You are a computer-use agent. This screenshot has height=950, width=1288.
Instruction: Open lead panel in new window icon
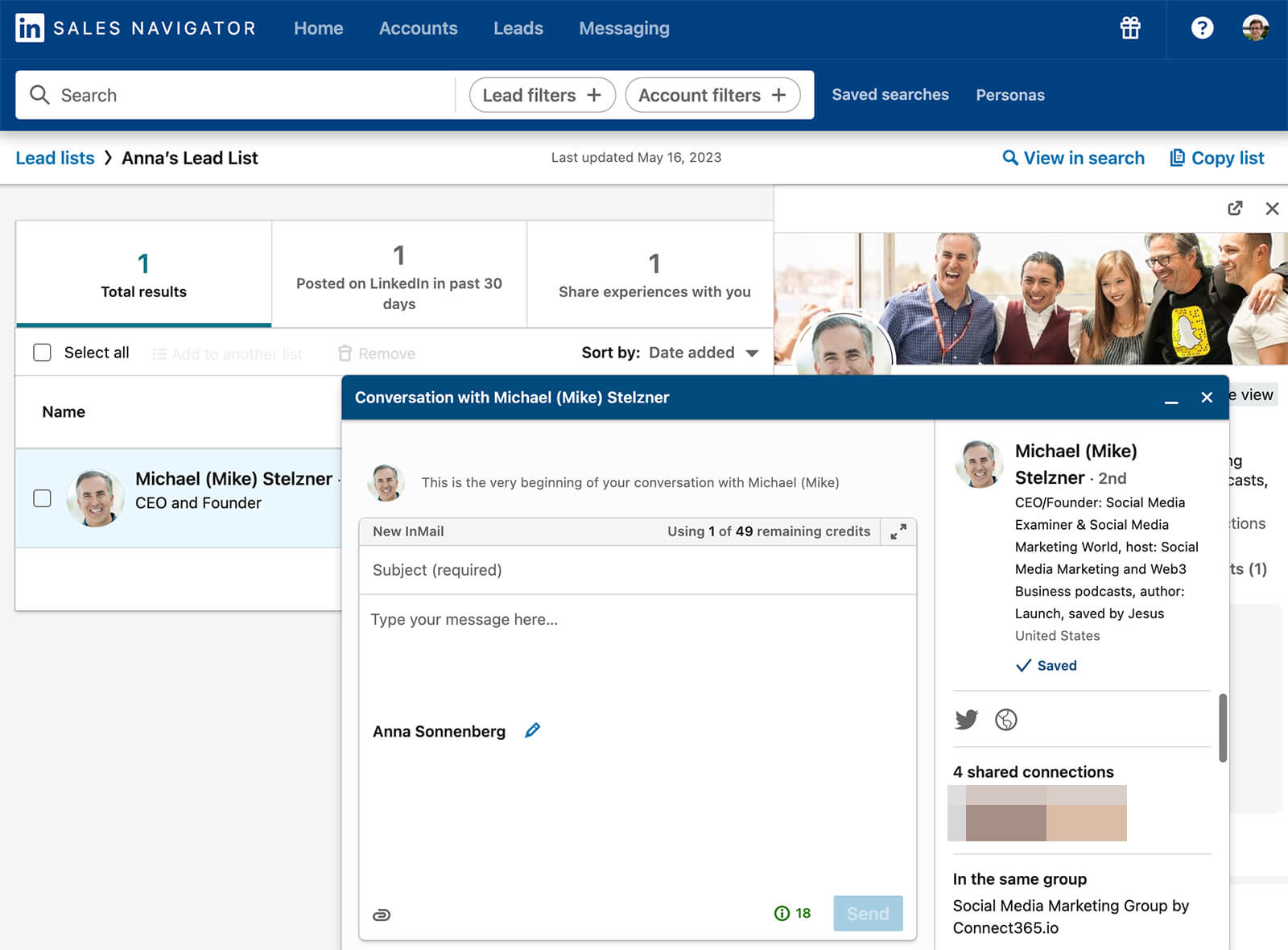coord(1235,209)
